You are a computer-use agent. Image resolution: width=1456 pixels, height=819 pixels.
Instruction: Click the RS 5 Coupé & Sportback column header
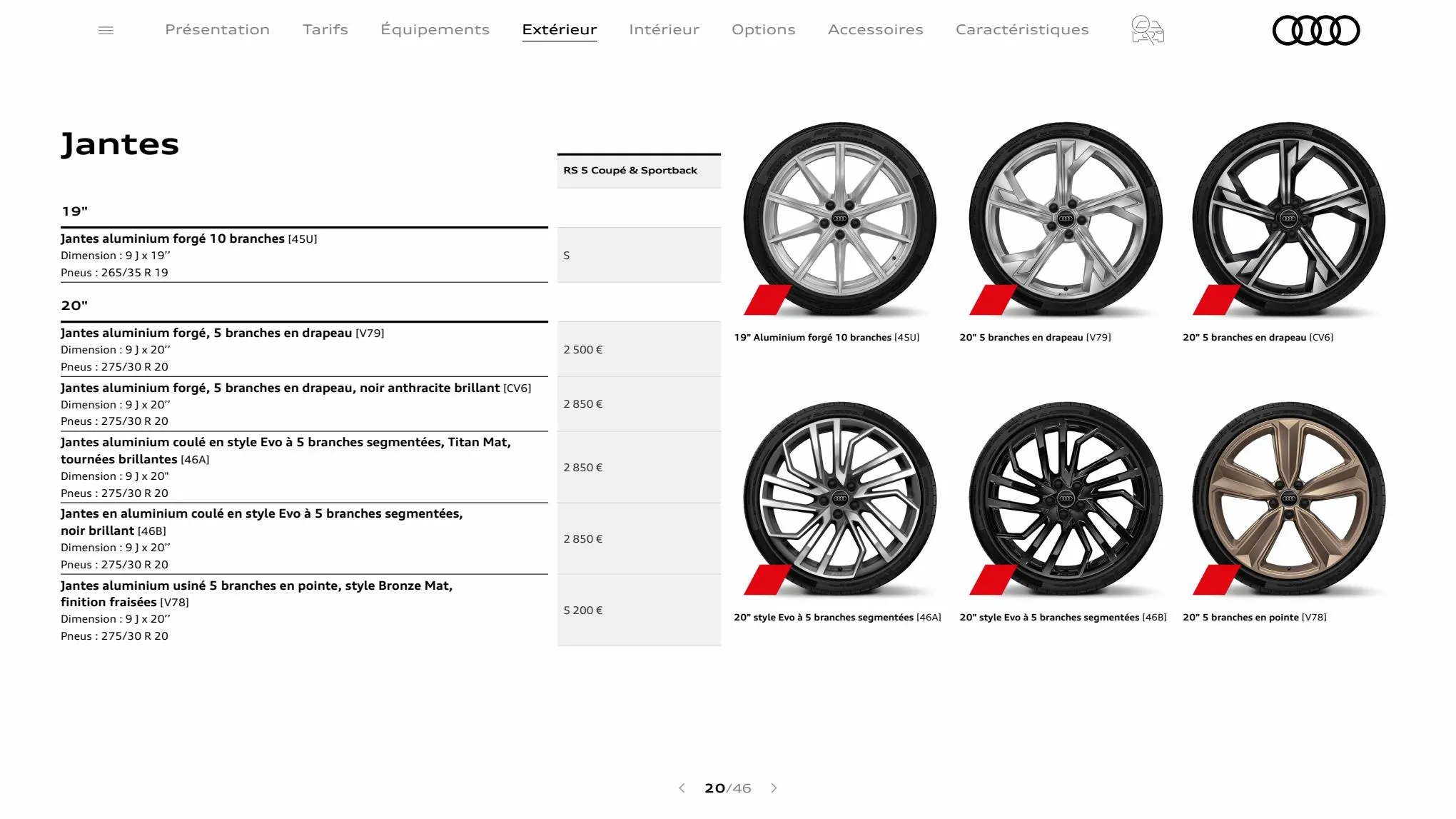639,171
